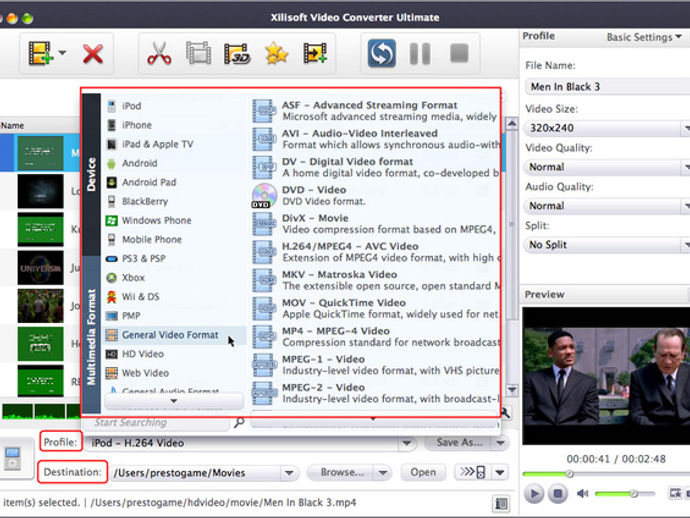This screenshot has height=518, width=690.
Task: Click the Save As... button
Action: (x=459, y=442)
